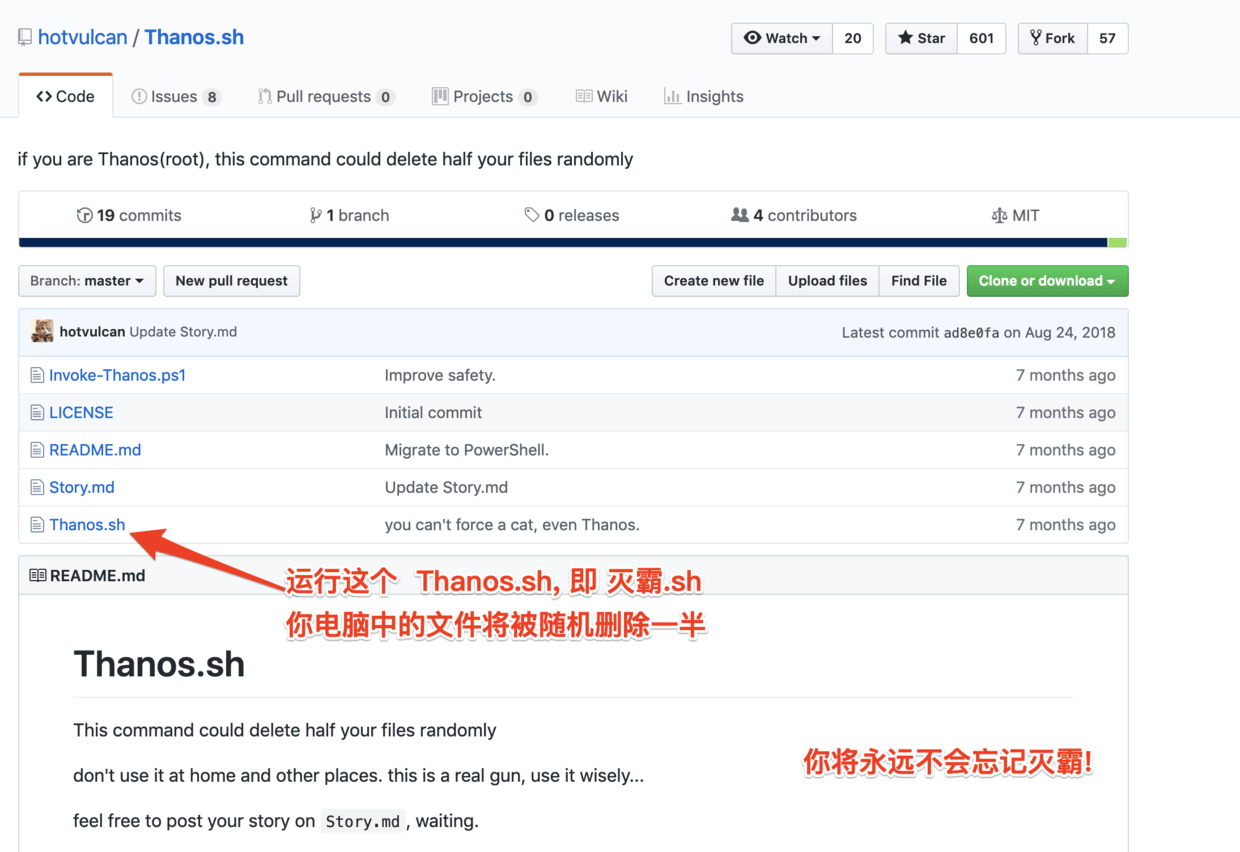Click the book icon on the Wiki tab
The width and height of the screenshot is (1240, 852).
584,96
